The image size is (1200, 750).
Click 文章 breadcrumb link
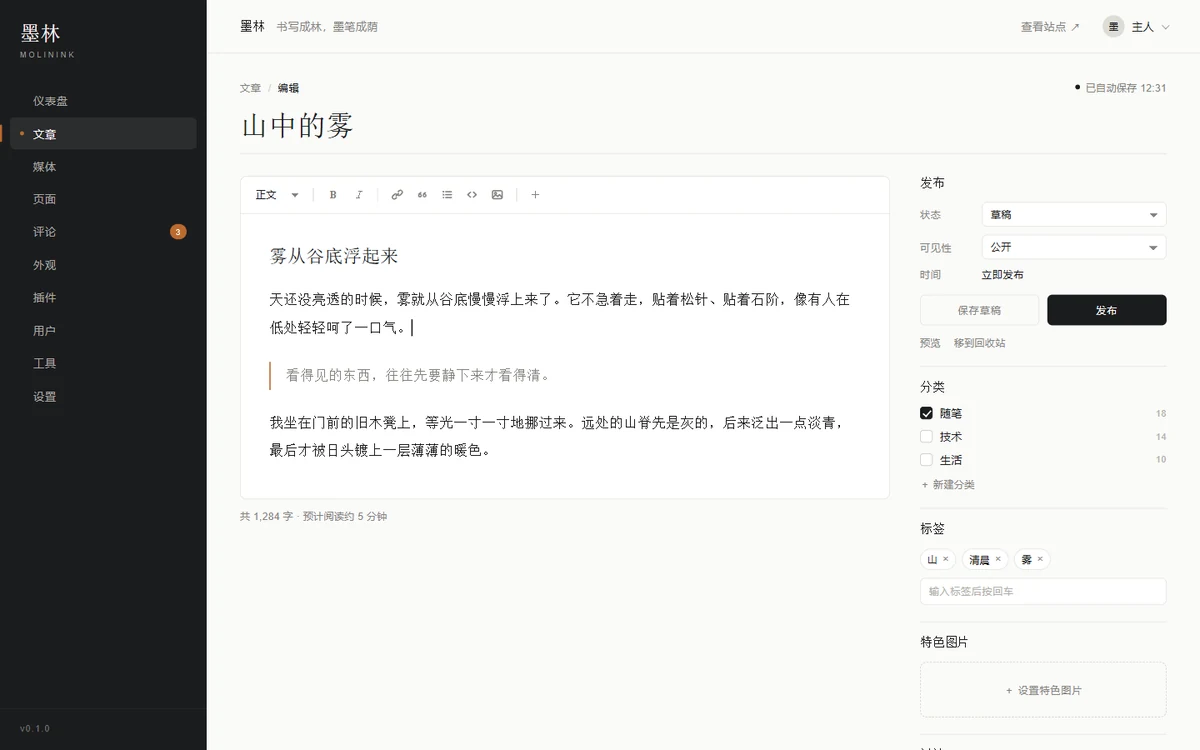250,88
